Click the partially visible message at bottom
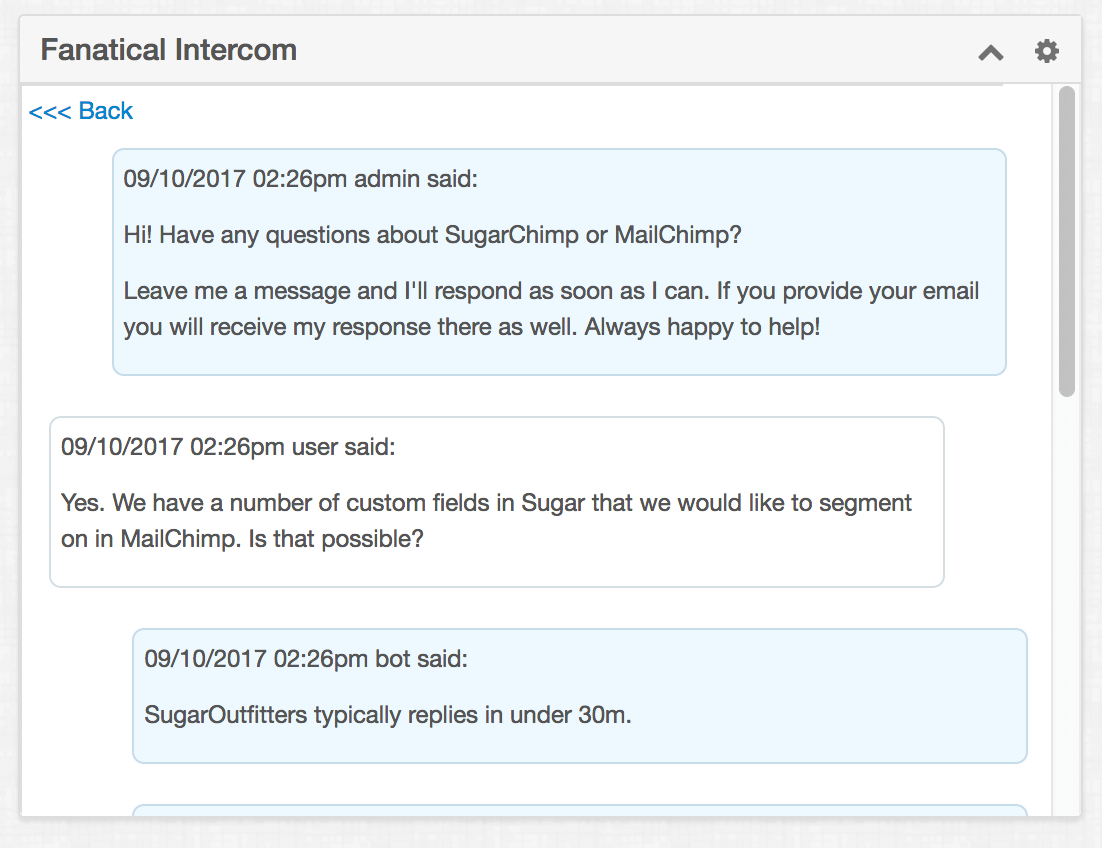The width and height of the screenshot is (1102, 848). tap(580, 810)
